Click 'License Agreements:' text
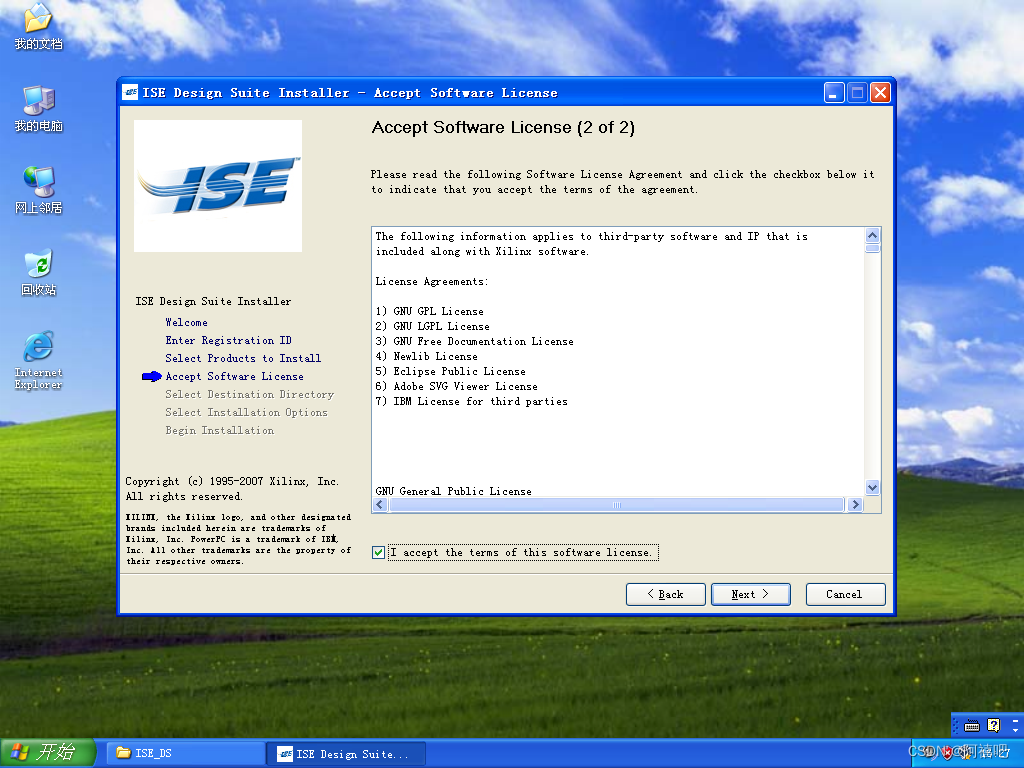The width and height of the screenshot is (1024, 768). [x=432, y=281]
